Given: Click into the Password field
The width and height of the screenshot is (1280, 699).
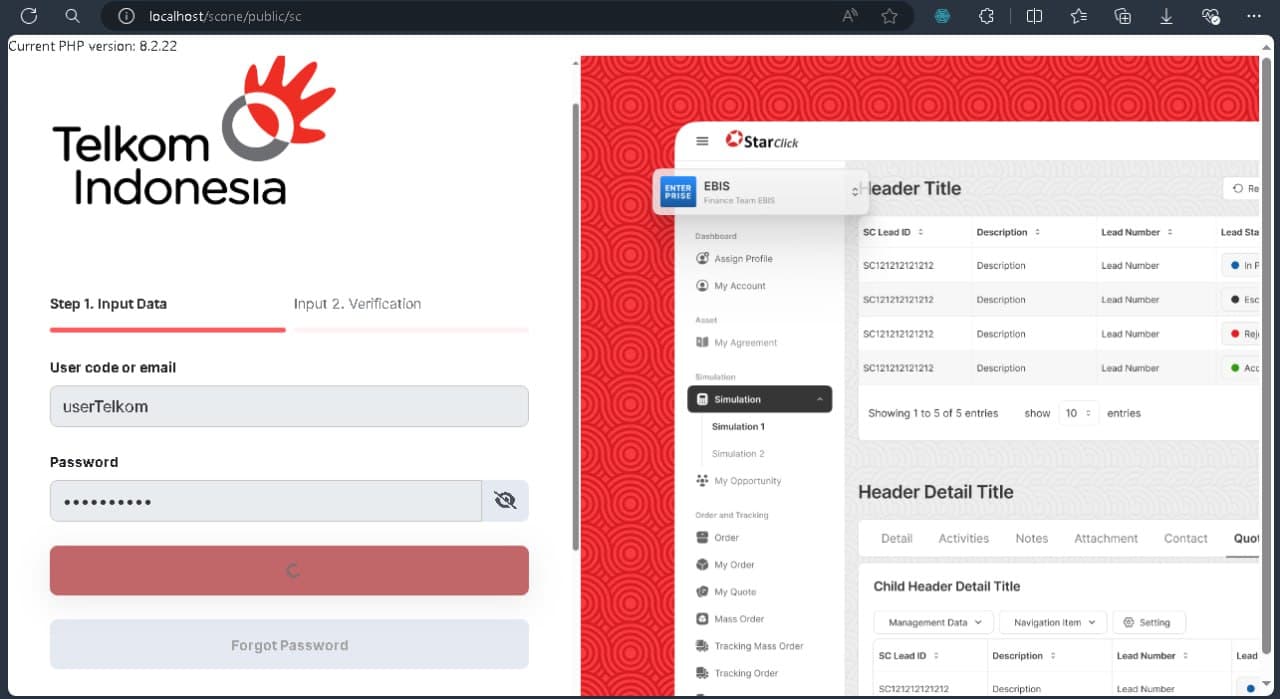Looking at the screenshot, I should (266, 501).
